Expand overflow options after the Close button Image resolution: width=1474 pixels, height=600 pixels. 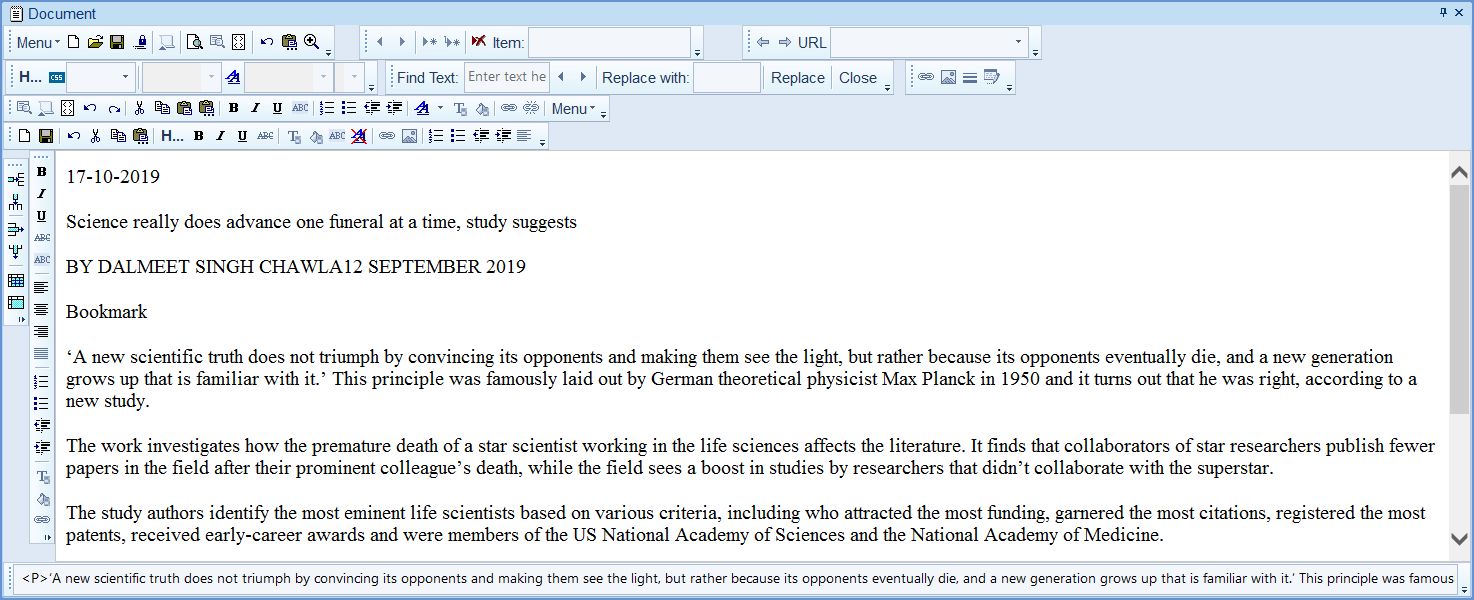click(x=888, y=89)
